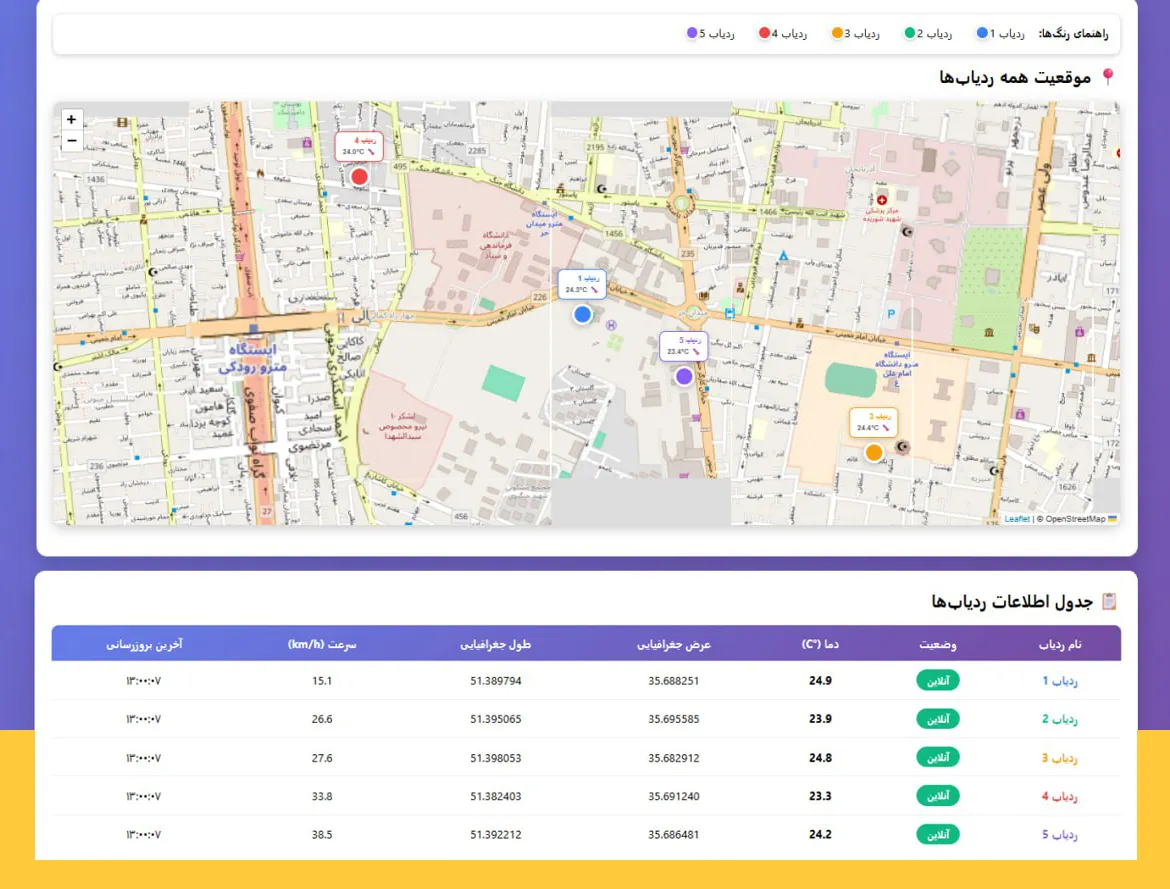Image resolution: width=1170 pixels, height=889 pixels.
Task: Click the آنلاین status badge for ردیاب 3
Action: (x=937, y=757)
